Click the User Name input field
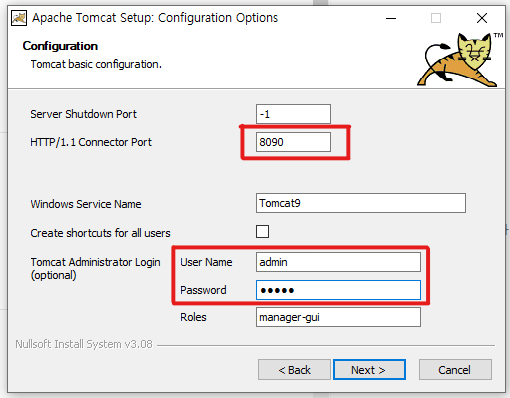The height and width of the screenshot is (398, 510). click(x=338, y=262)
